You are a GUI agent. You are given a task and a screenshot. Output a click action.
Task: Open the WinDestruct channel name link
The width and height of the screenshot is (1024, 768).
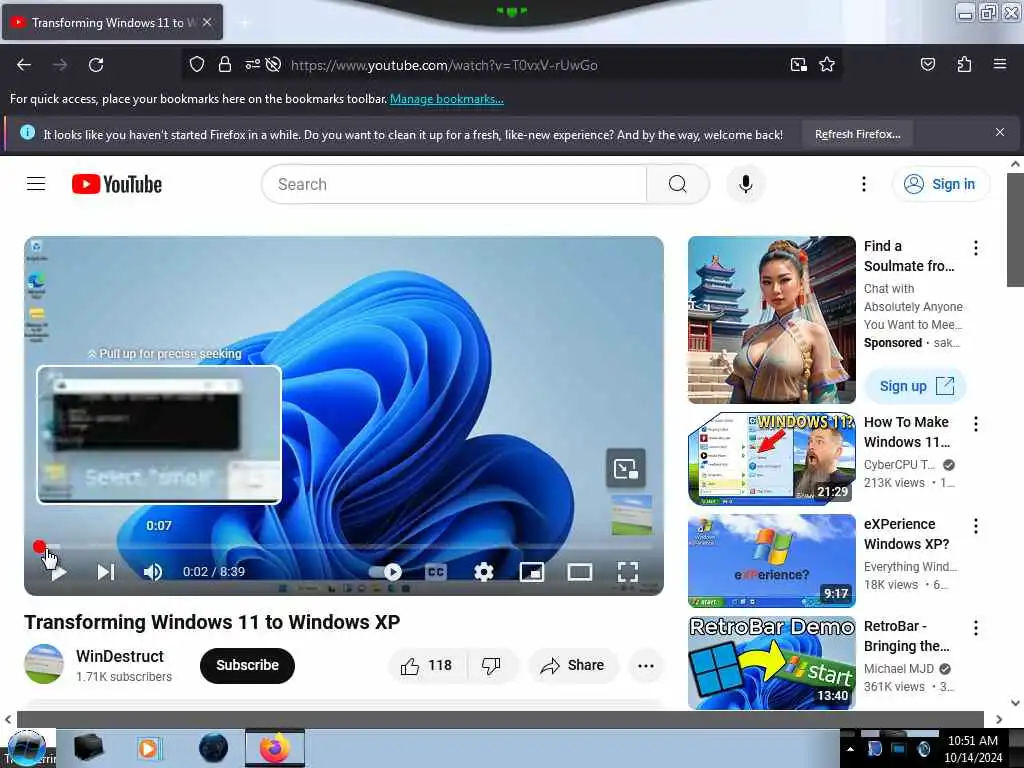coord(120,656)
